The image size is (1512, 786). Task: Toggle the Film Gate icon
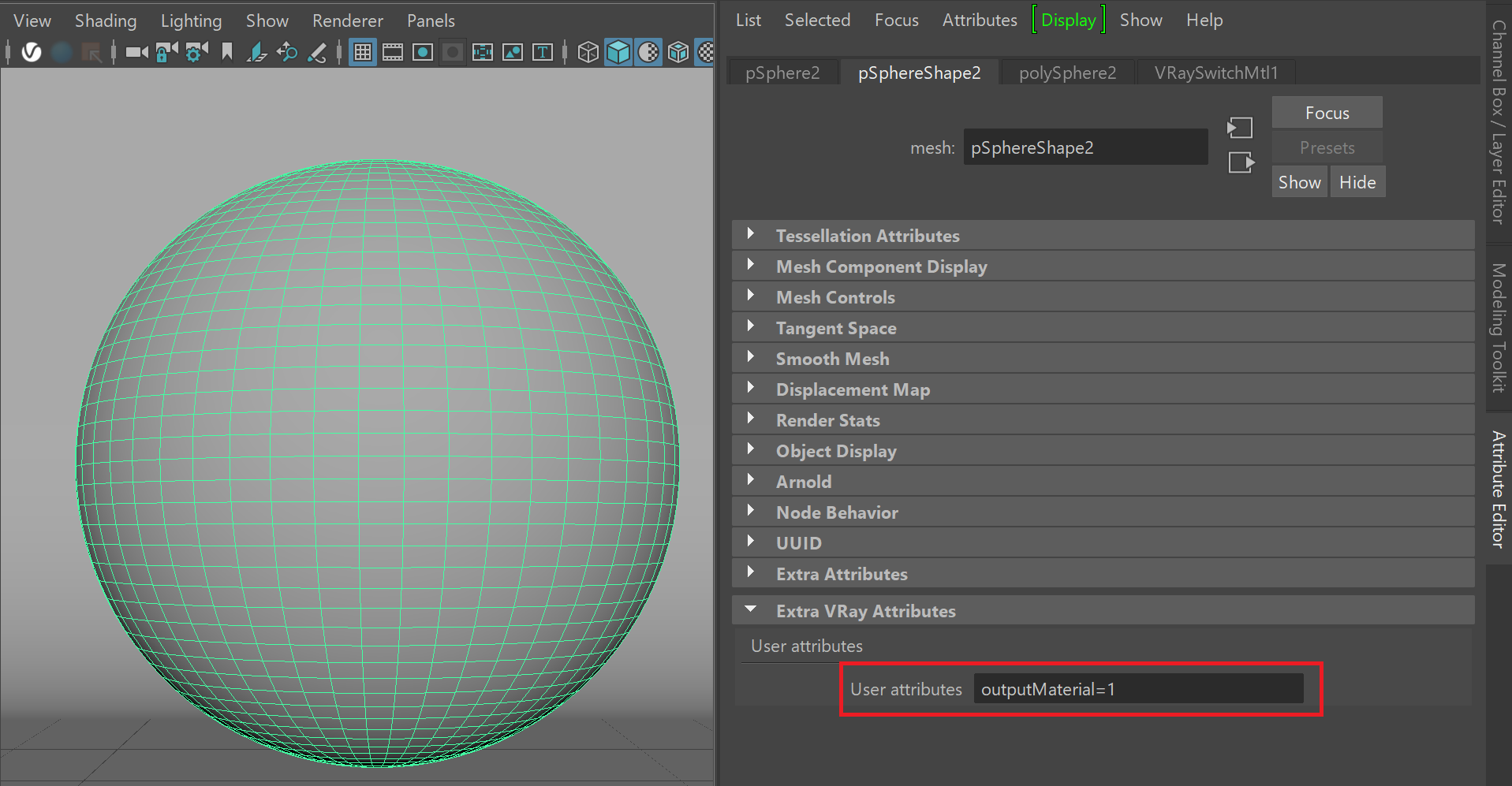[393, 52]
